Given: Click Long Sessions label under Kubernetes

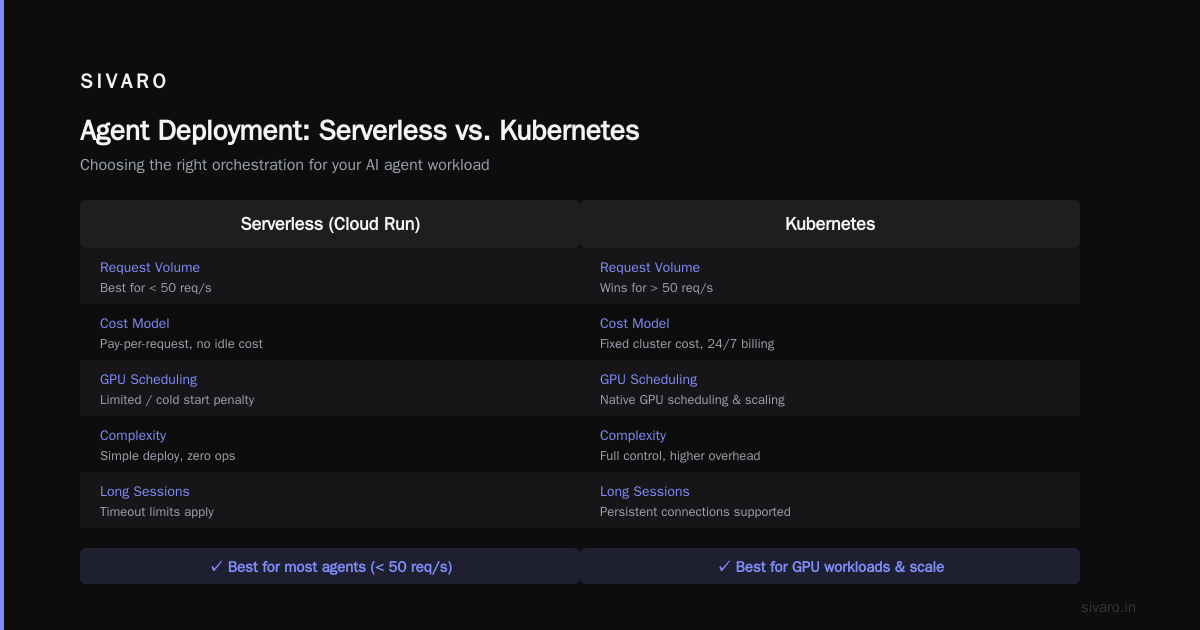Looking at the screenshot, I should [x=645, y=491].
